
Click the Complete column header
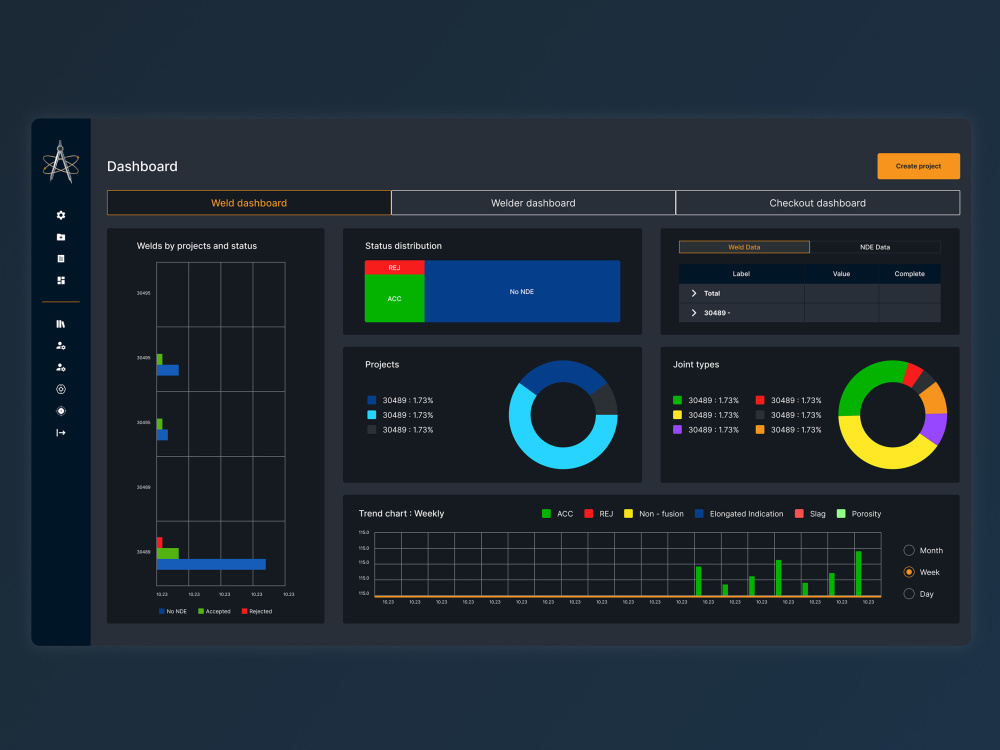(x=909, y=274)
